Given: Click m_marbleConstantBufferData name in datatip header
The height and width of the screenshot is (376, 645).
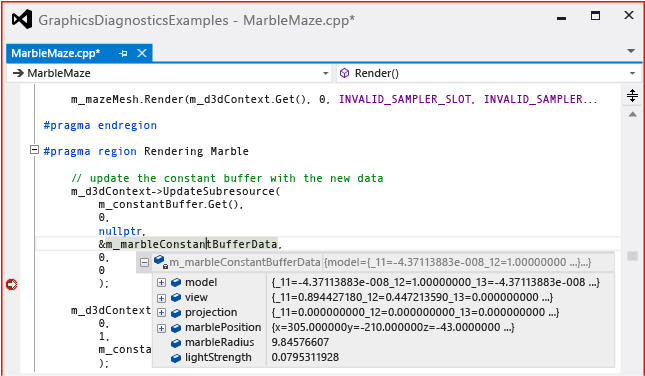Looking at the screenshot, I should (x=245, y=262).
